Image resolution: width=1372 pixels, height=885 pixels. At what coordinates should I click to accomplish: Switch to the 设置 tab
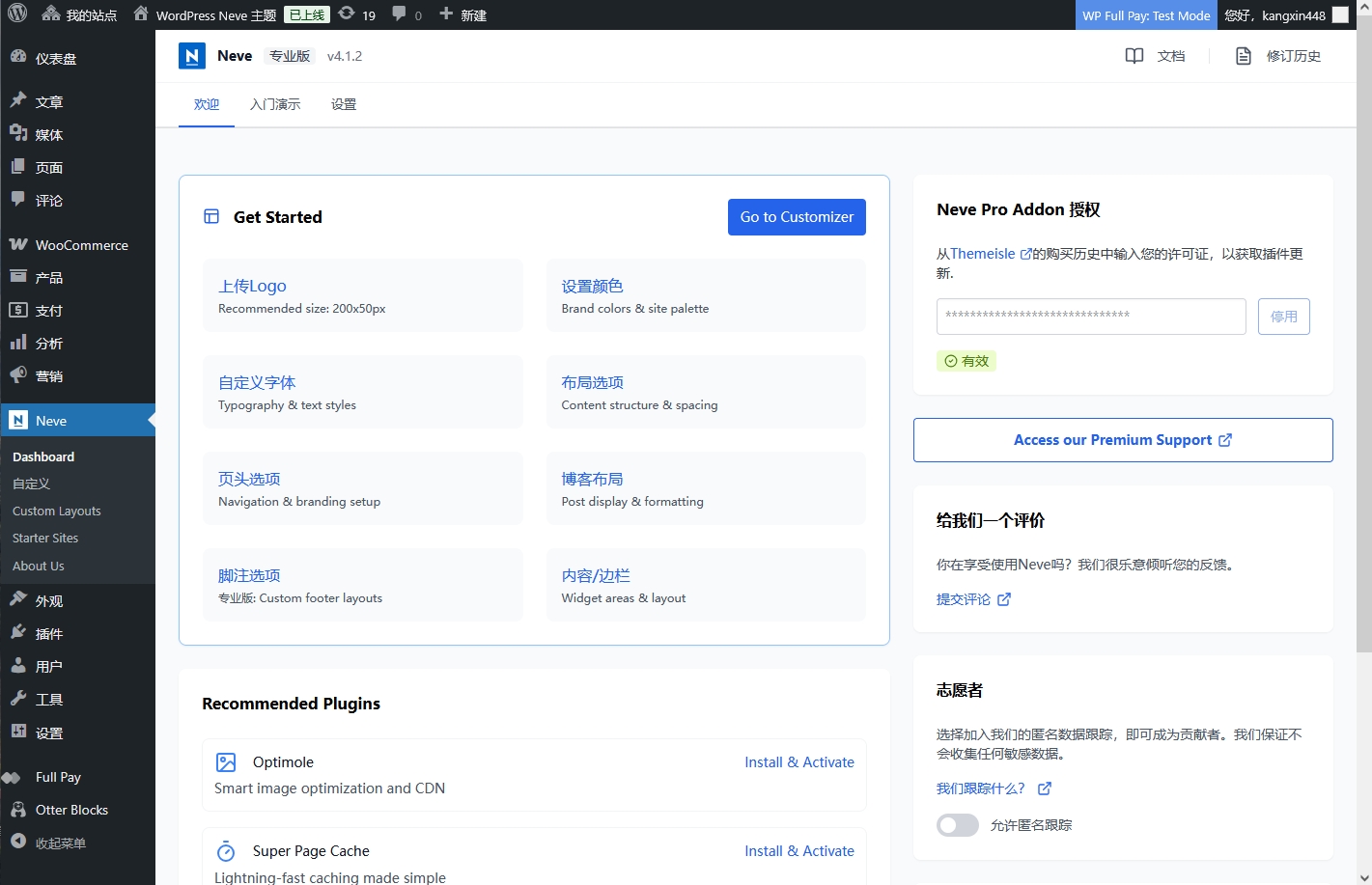pos(344,104)
